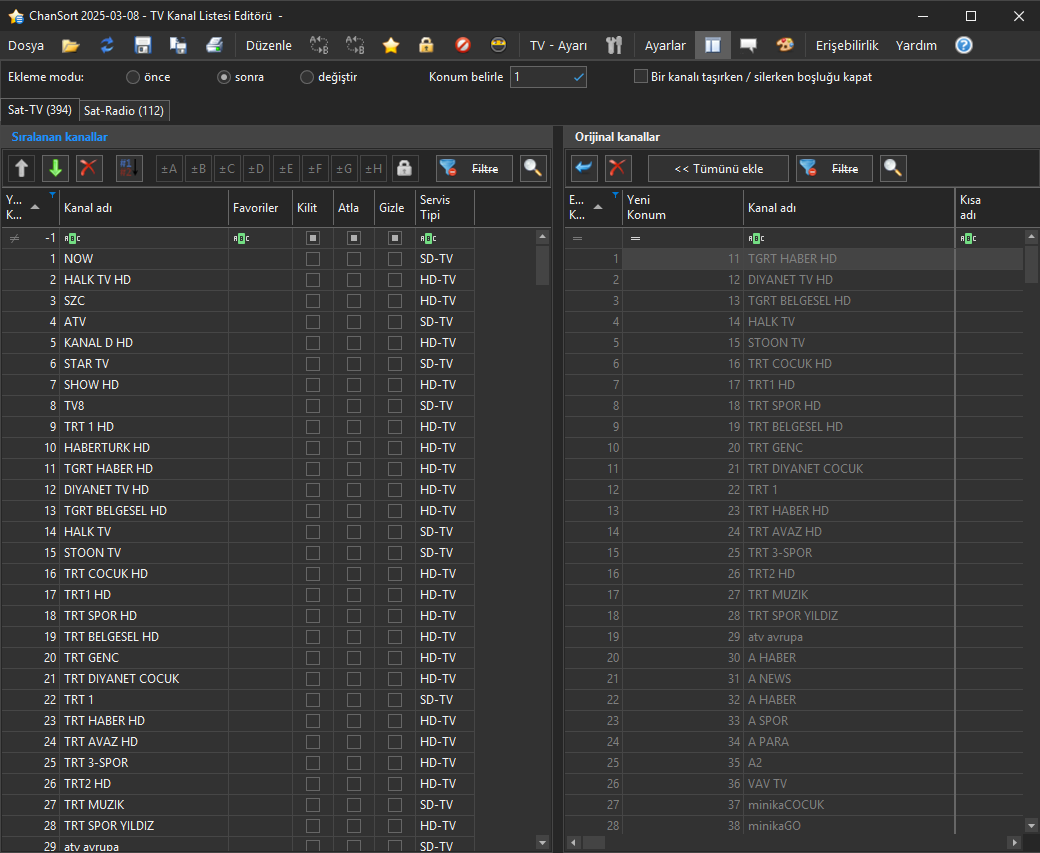Click the red skip/prohibit icon

click(462, 45)
